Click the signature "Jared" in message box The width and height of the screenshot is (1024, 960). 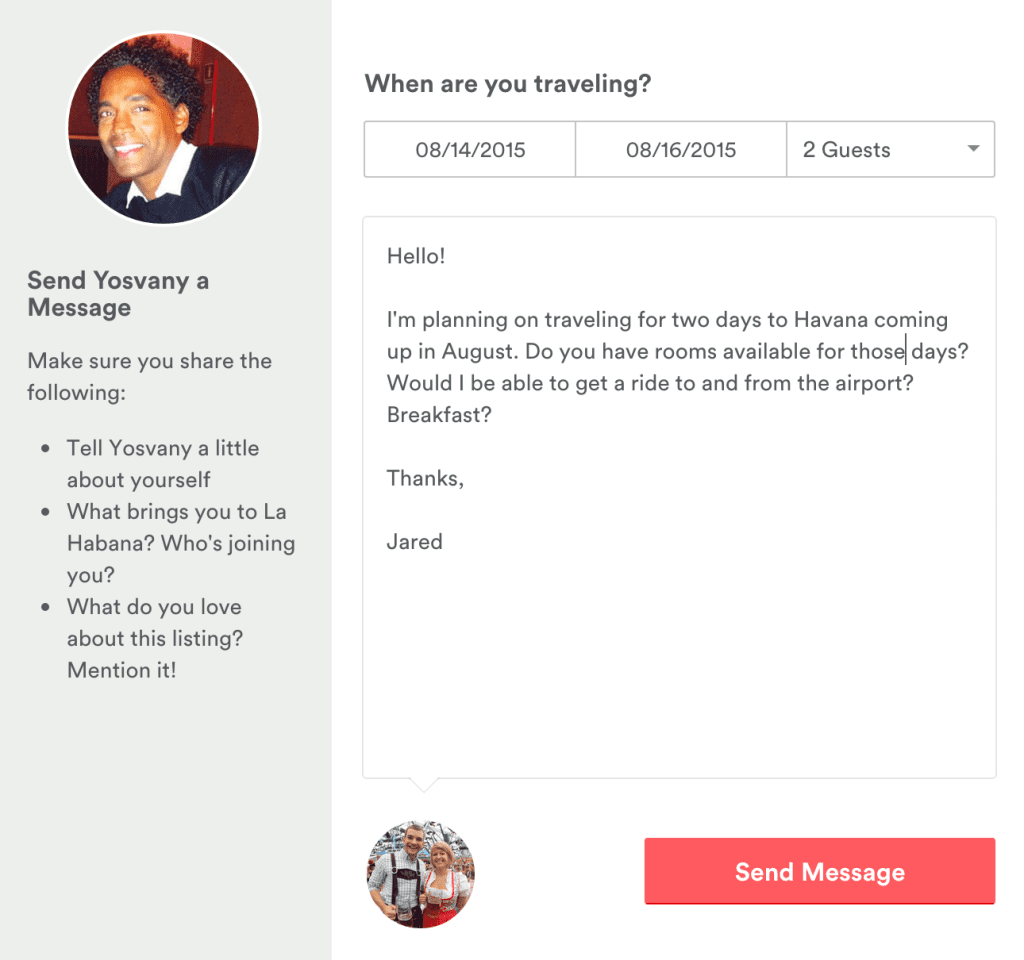tap(415, 541)
